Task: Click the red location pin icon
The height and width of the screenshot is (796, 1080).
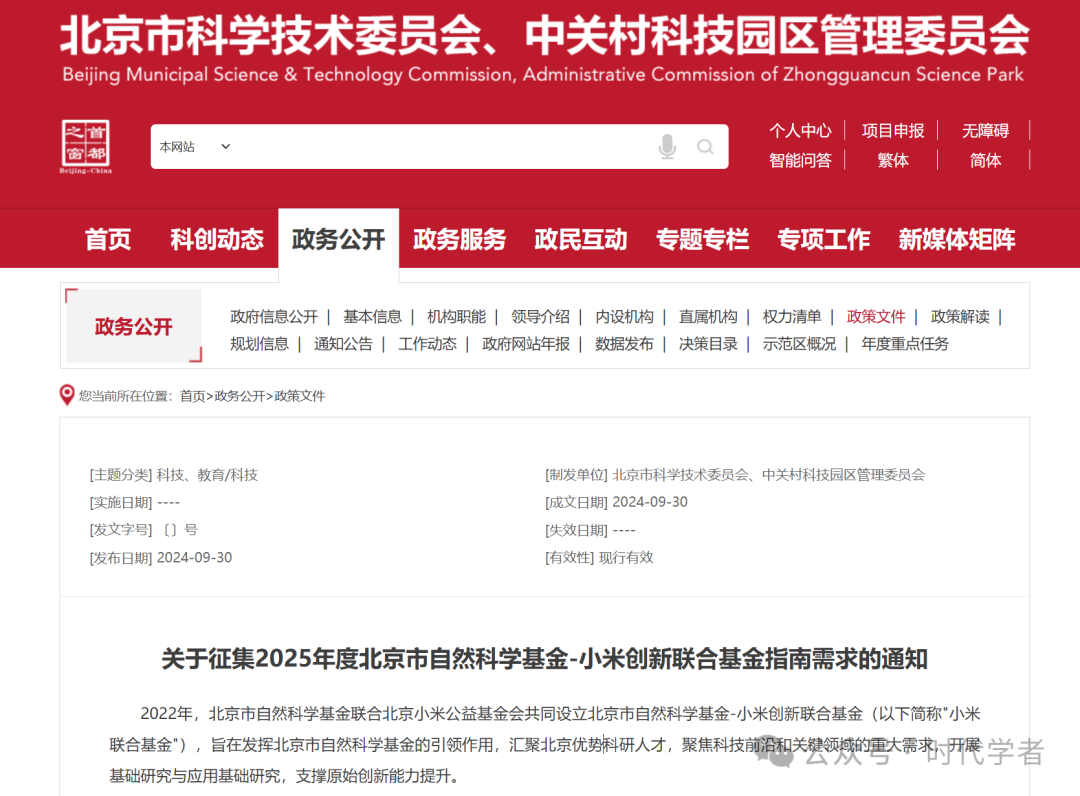Action: (x=67, y=395)
